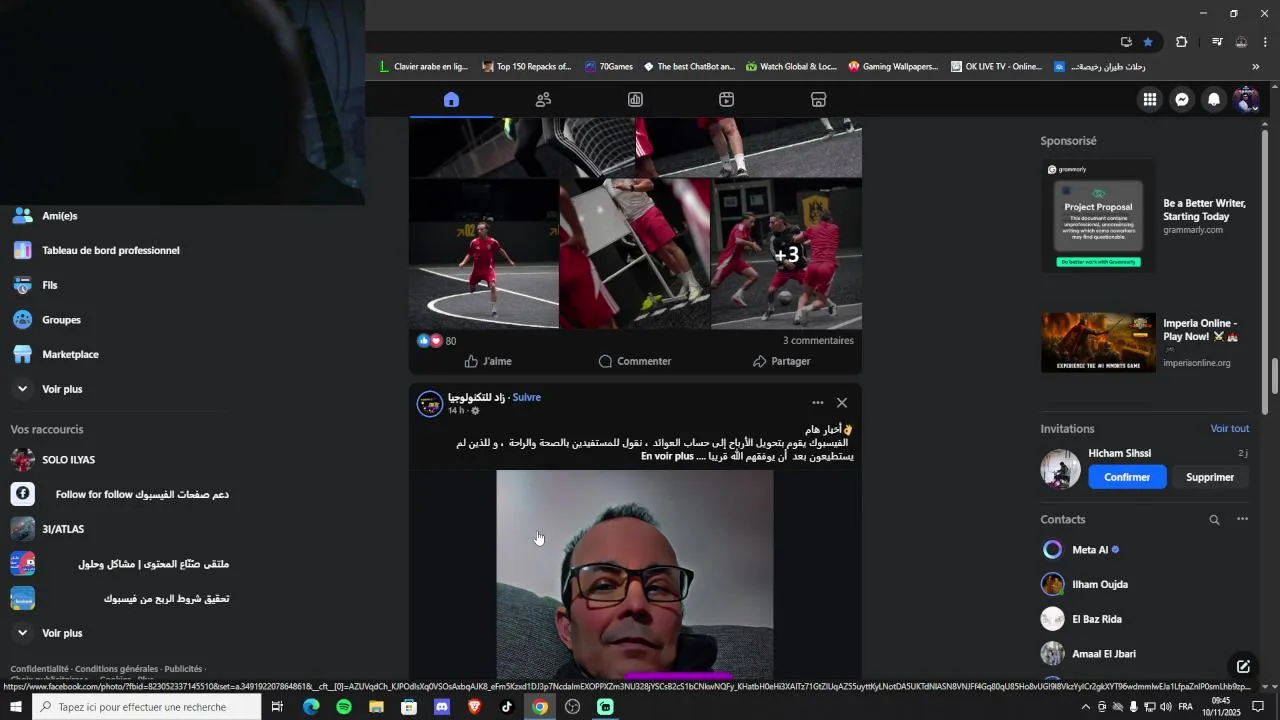Confirm Hicham Sihssi friend request
The height and width of the screenshot is (720, 1280).
tap(1127, 478)
